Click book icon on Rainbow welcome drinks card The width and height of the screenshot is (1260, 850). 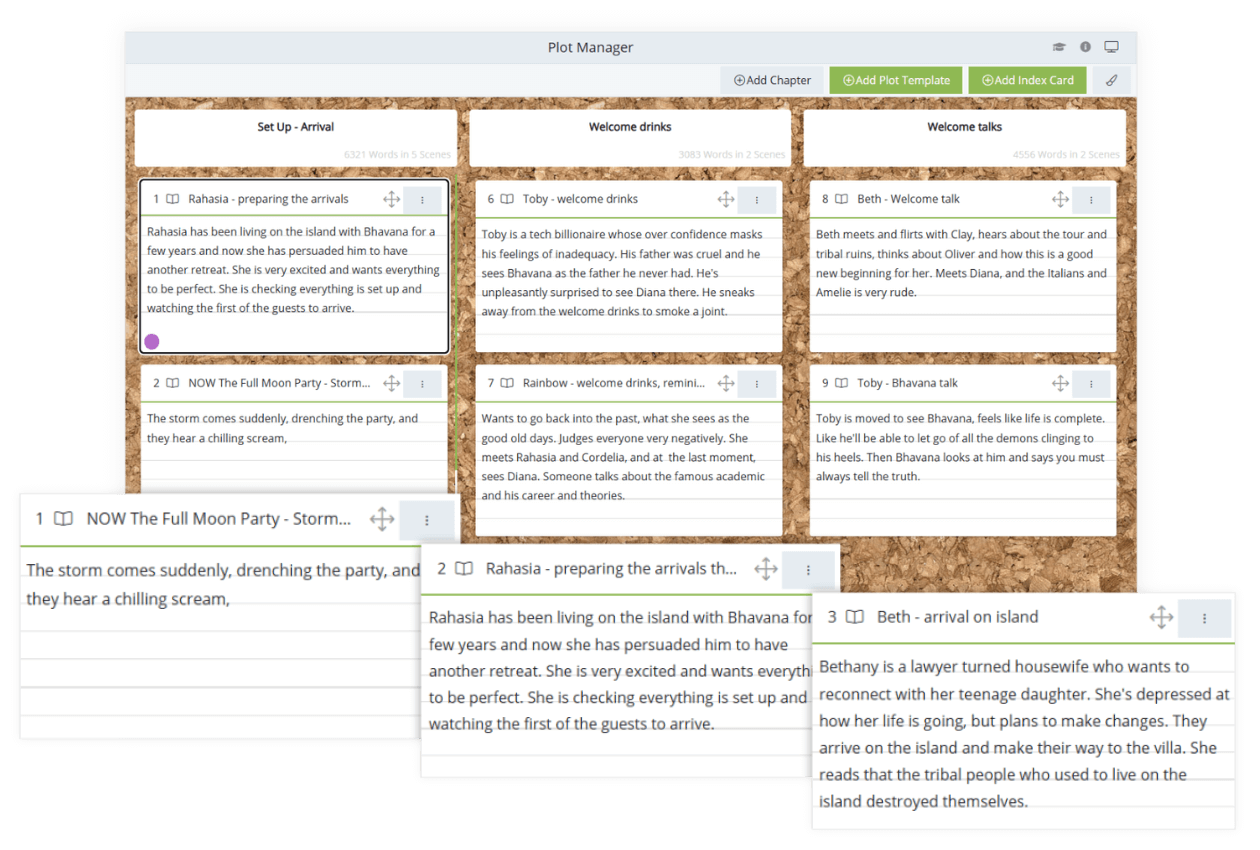[508, 383]
